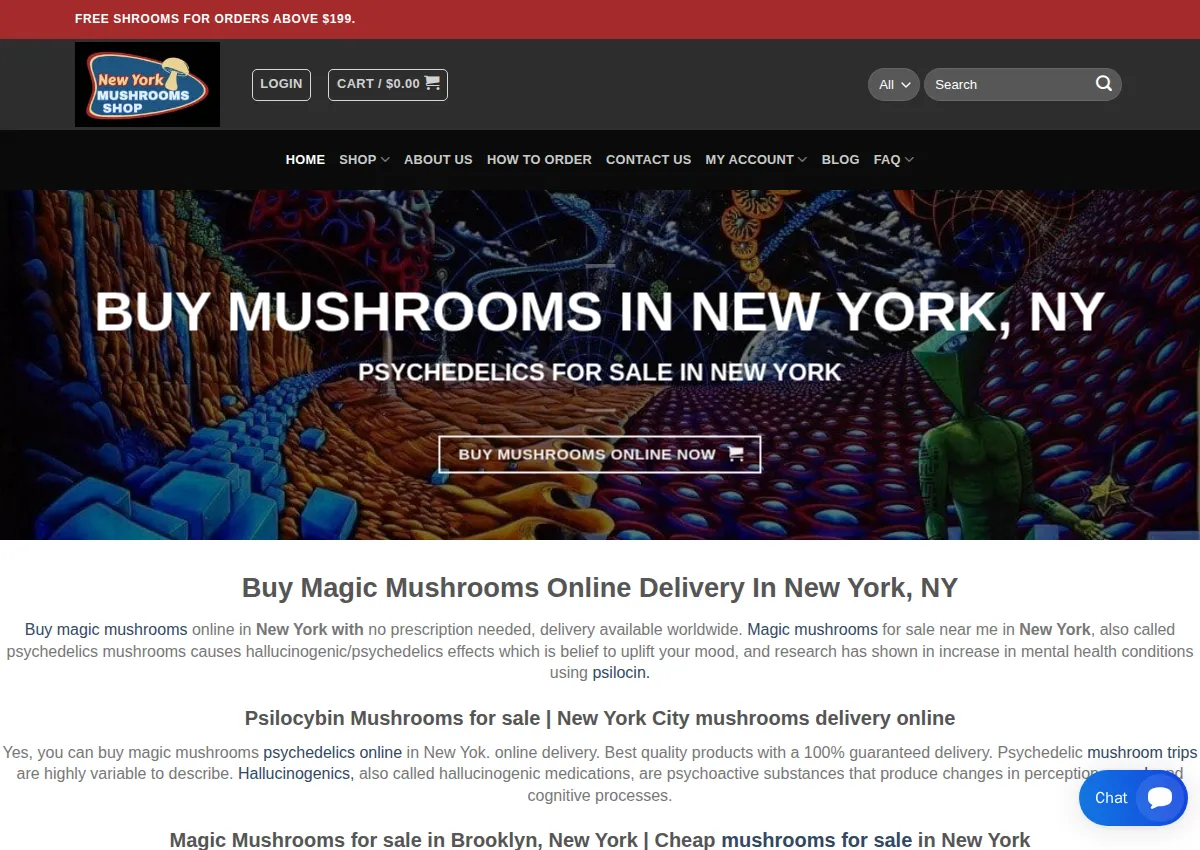Open the CART / $0.00 button
The width and height of the screenshot is (1200, 850).
[x=388, y=84]
